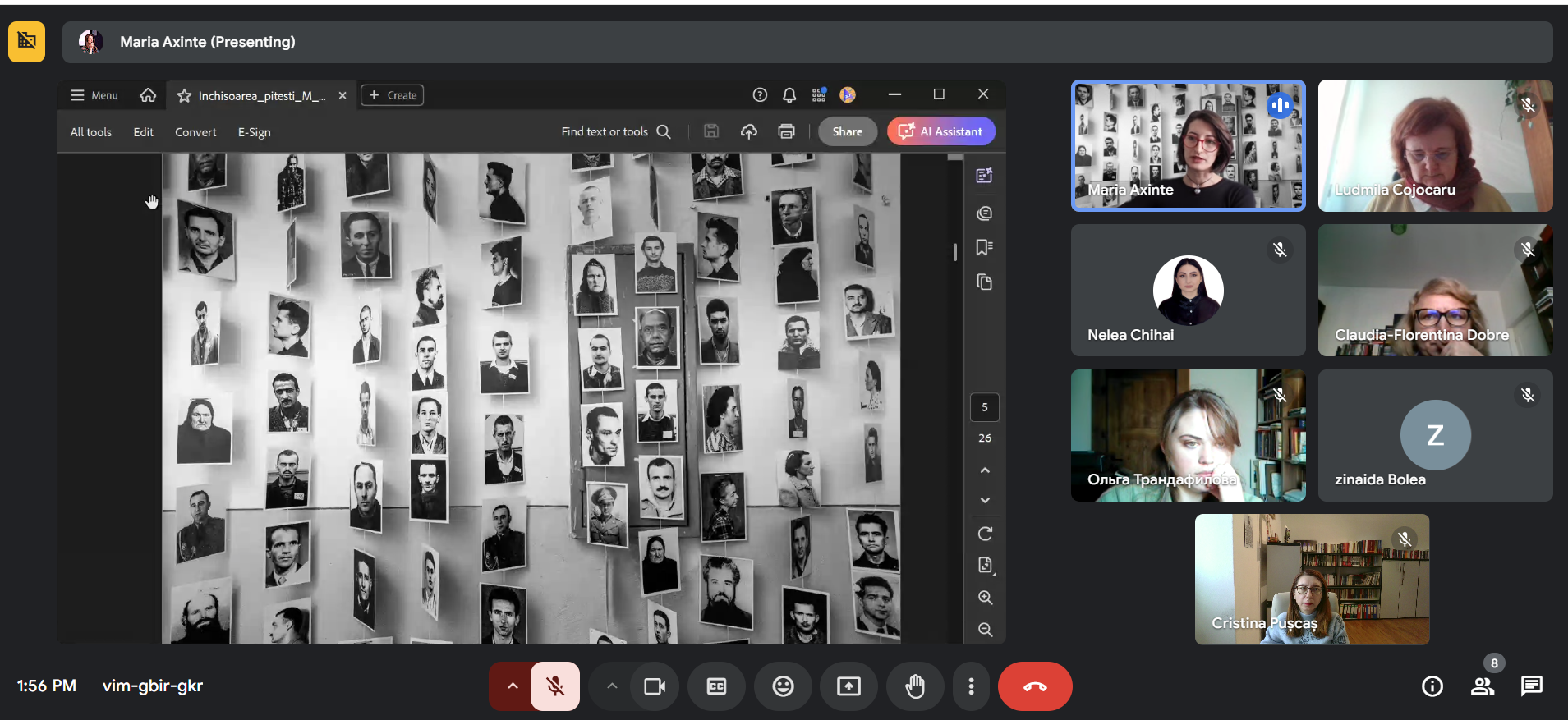Open All tools menu
The image size is (1568, 720).
click(90, 132)
